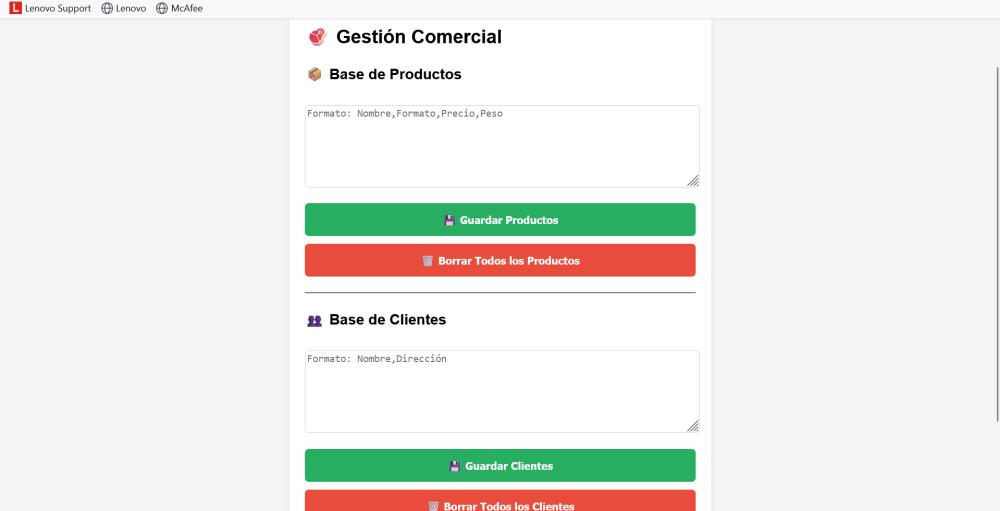Click floppy disk icon in Guardar Clientes
Image resolution: width=1000 pixels, height=511 pixels.
454,466
